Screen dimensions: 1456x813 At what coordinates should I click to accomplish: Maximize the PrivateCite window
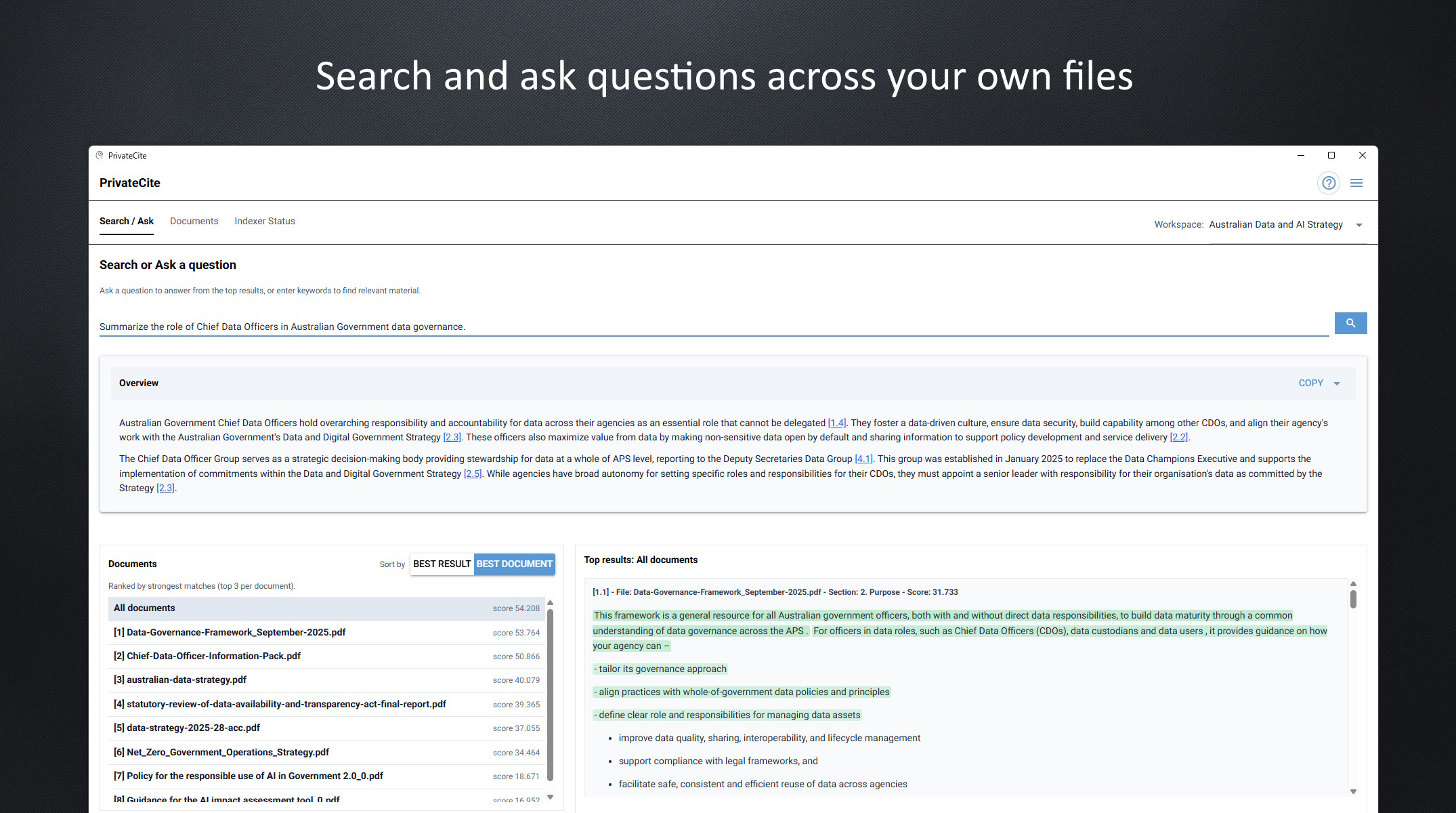coord(1331,155)
